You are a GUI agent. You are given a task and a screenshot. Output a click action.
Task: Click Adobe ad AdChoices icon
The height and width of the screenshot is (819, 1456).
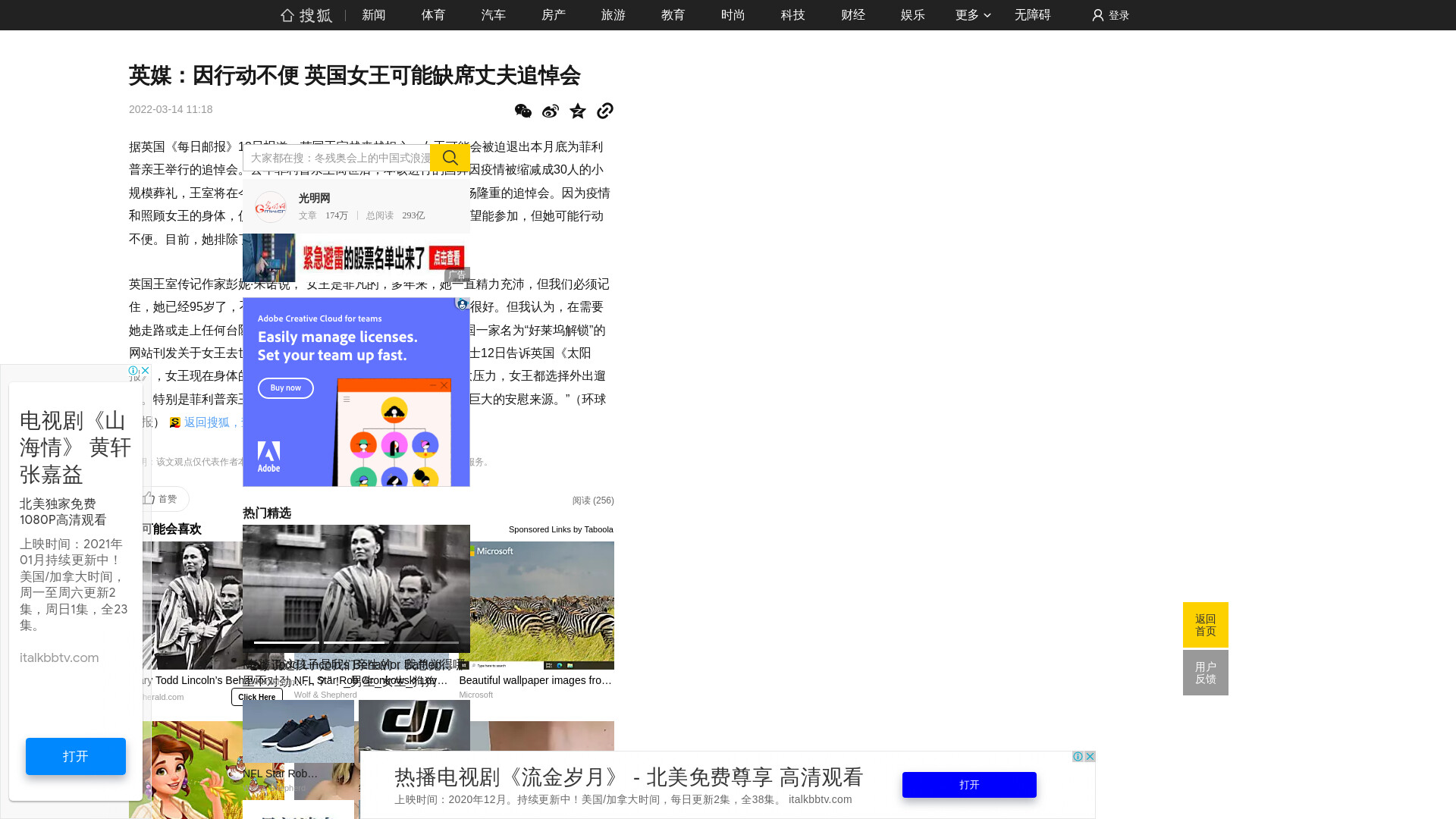click(x=462, y=304)
